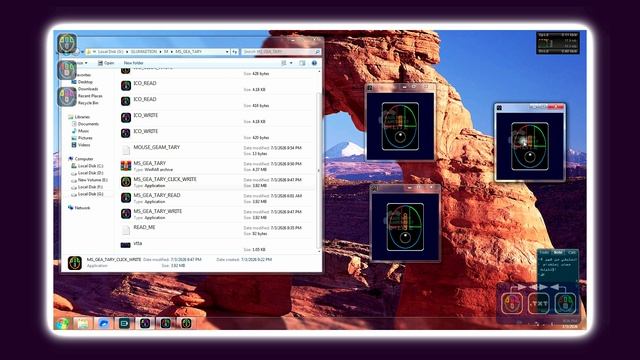The image size is (640, 360).
Task: Click the network meter gadget on desktop
Action: (x=558, y=43)
